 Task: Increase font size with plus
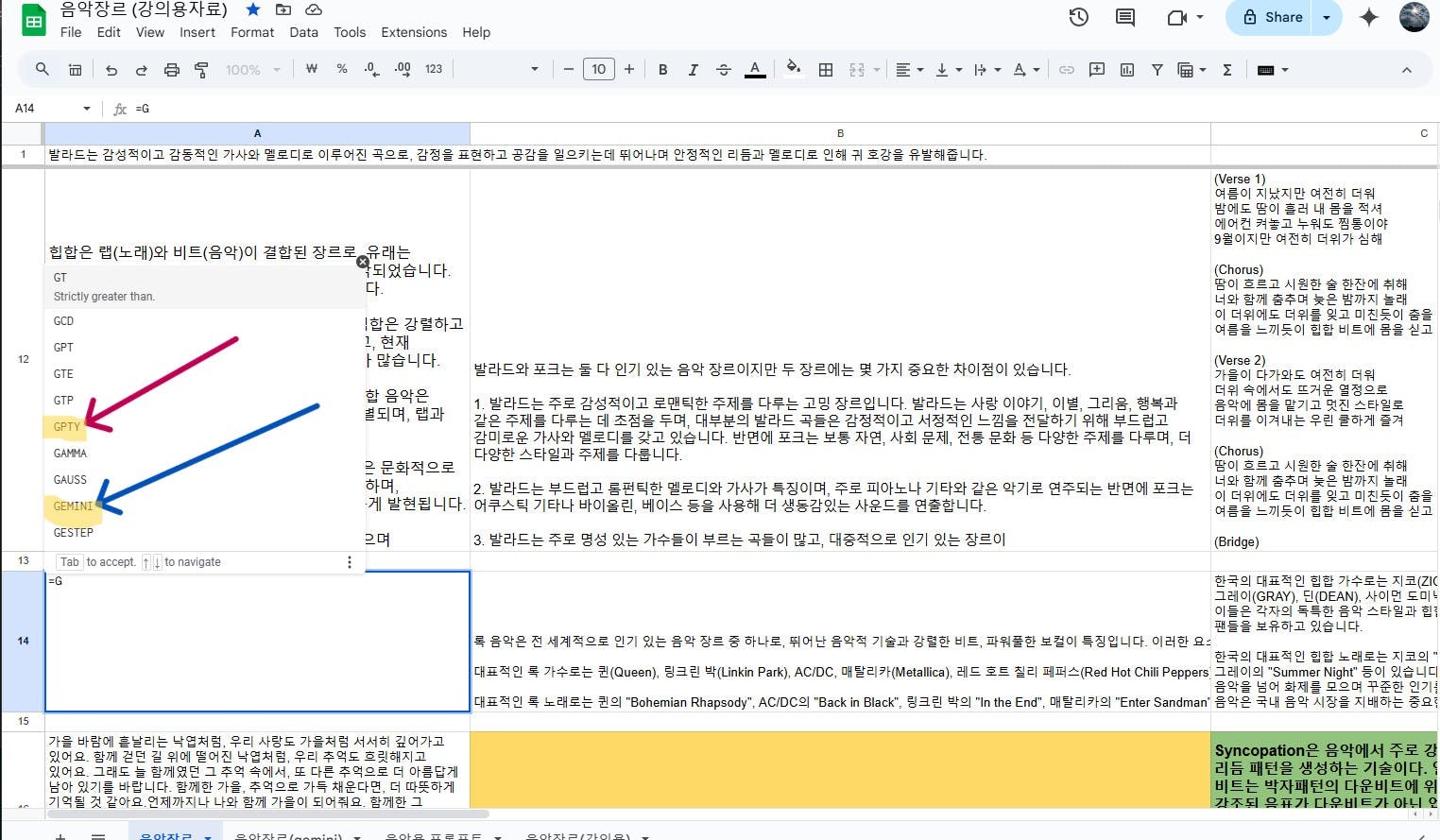[629, 69]
